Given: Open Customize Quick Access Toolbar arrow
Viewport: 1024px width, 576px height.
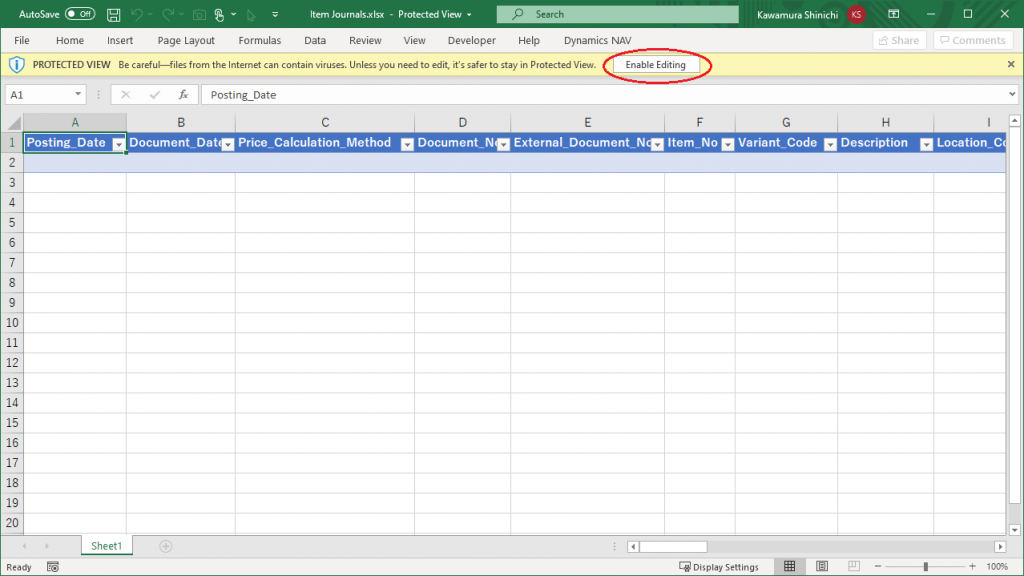Looking at the screenshot, I should click(275, 14).
